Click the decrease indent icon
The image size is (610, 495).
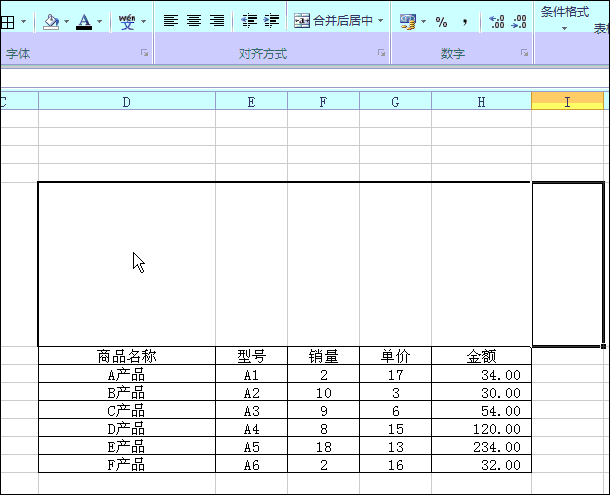(249, 20)
